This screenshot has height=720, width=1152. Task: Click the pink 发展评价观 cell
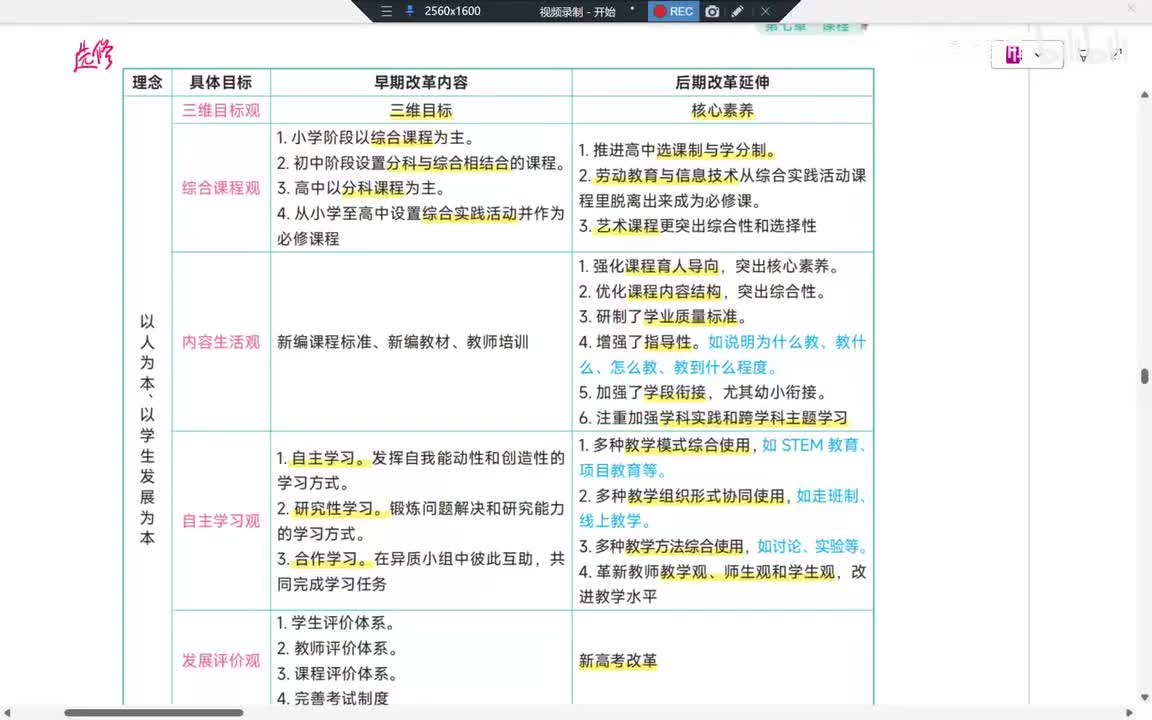coord(220,660)
